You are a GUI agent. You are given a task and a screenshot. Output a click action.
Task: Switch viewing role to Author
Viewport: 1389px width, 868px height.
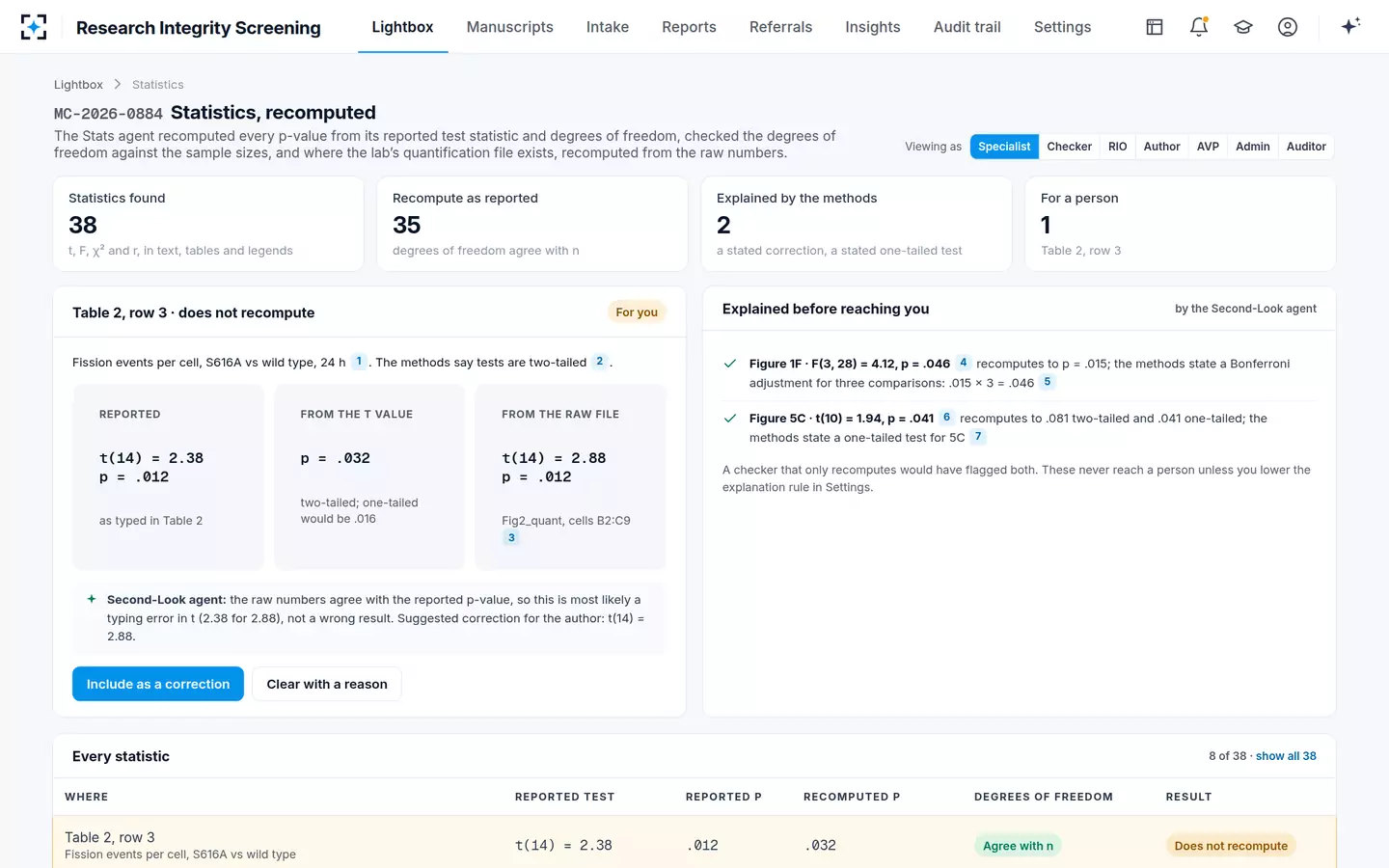(1161, 147)
